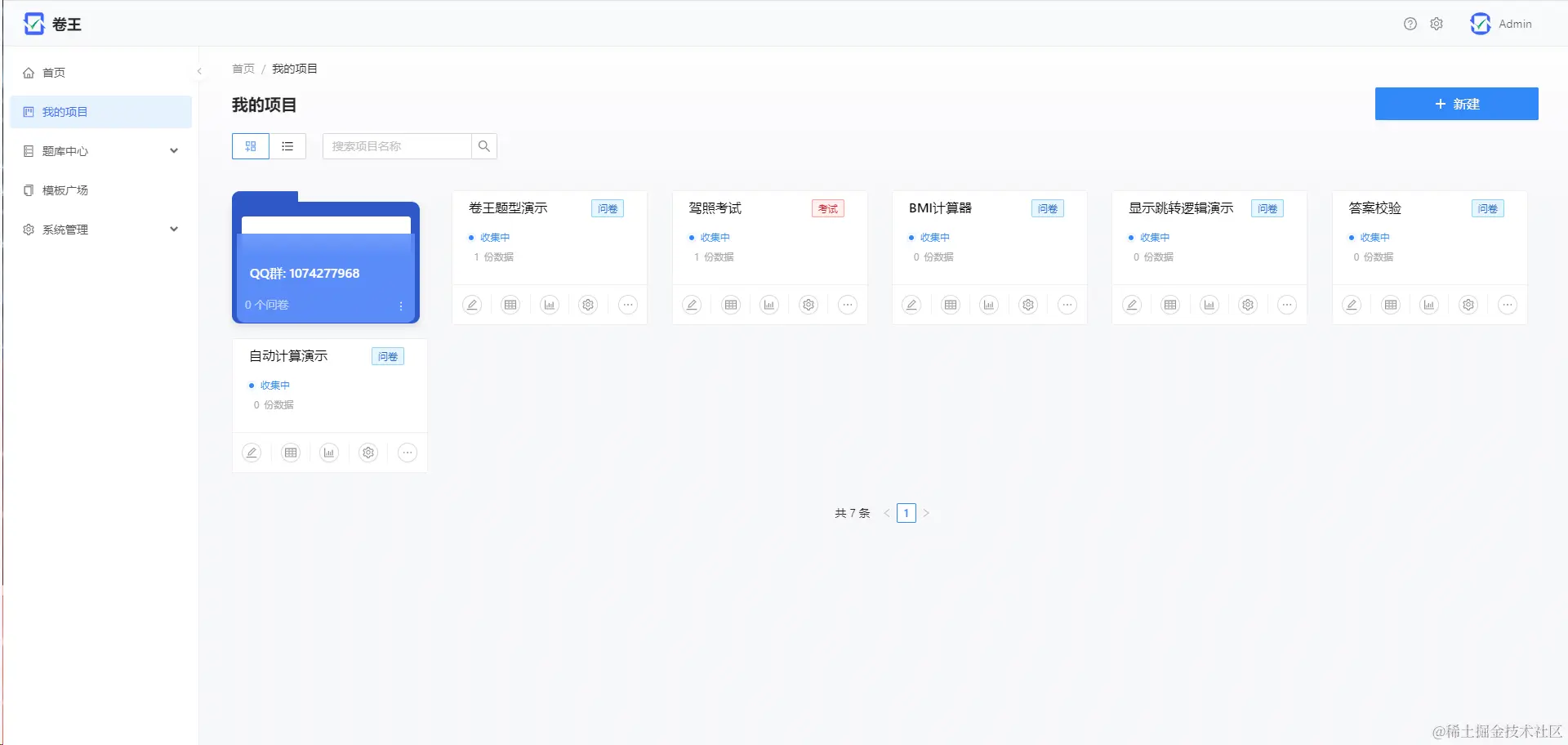1568x745 pixels.
Task: Edit the 自动计算演示 survey
Action: pos(252,453)
